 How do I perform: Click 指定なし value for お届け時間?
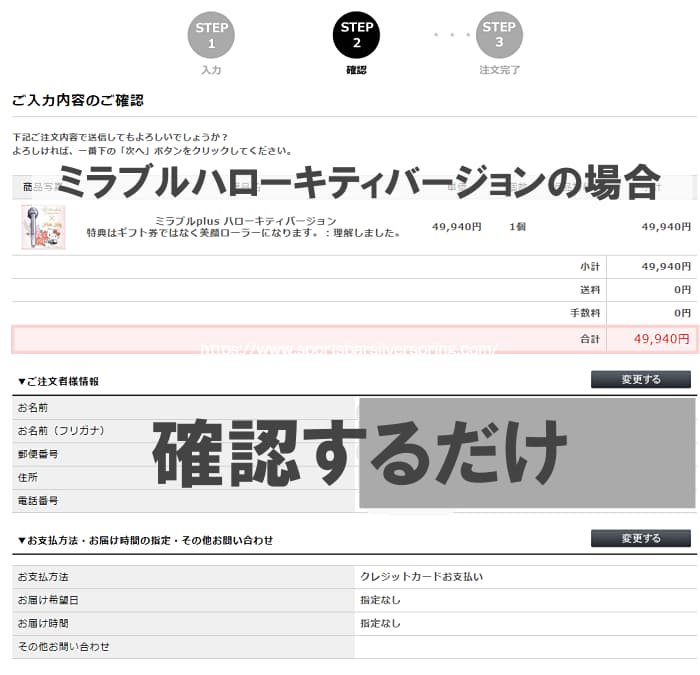pos(380,623)
